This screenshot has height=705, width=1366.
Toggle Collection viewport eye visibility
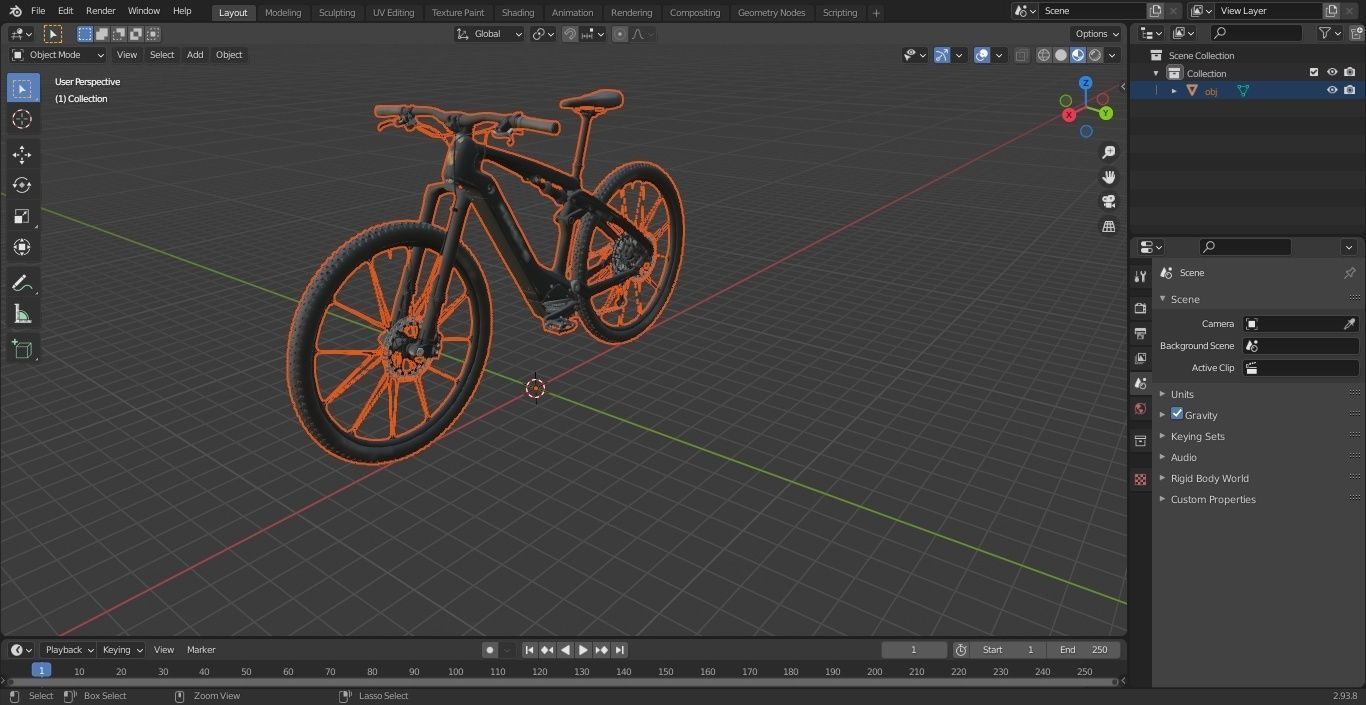(x=1332, y=72)
